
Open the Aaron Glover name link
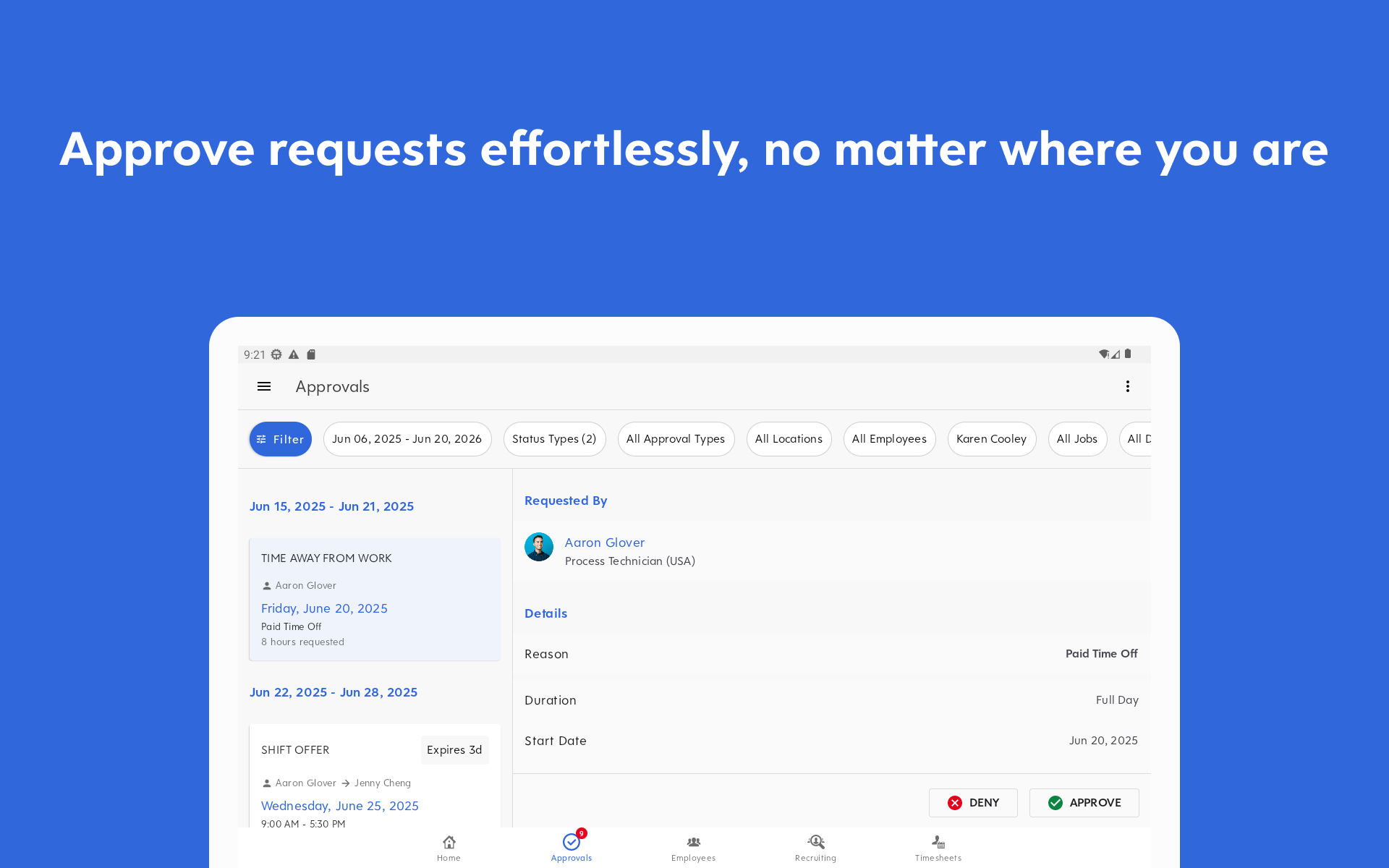coord(604,542)
